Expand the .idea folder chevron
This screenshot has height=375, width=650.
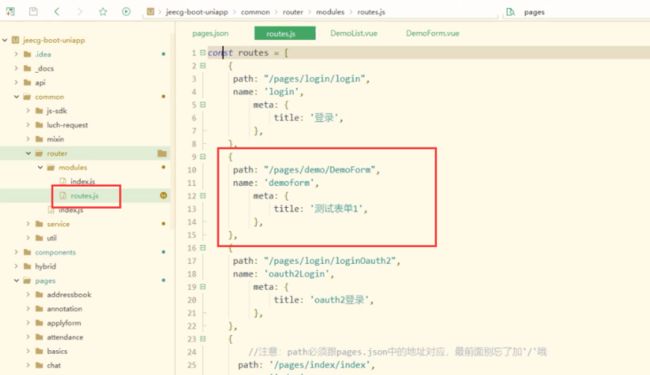pyautogui.click(x=16, y=54)
